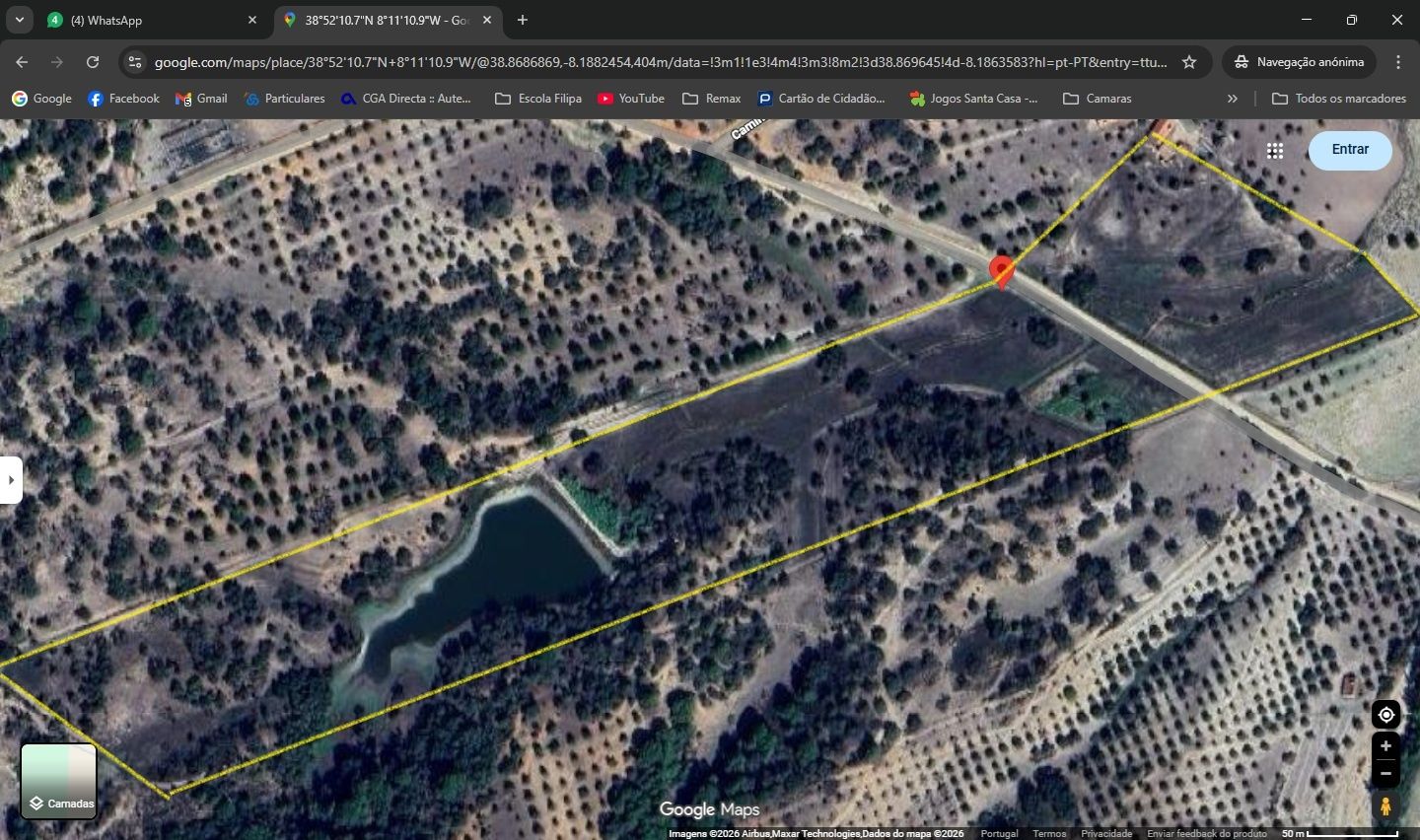Bookmark this page with the star icon

tap(1189, 62)
